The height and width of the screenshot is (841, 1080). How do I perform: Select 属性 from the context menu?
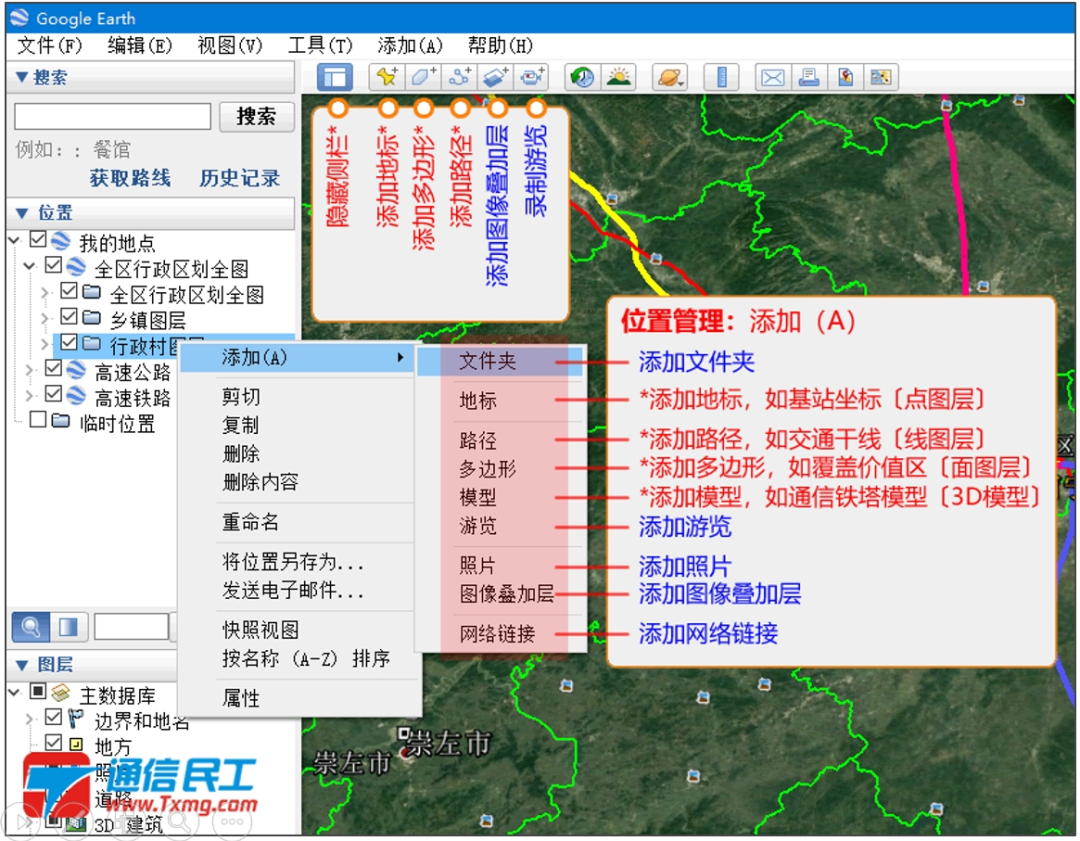coord(241,698)
